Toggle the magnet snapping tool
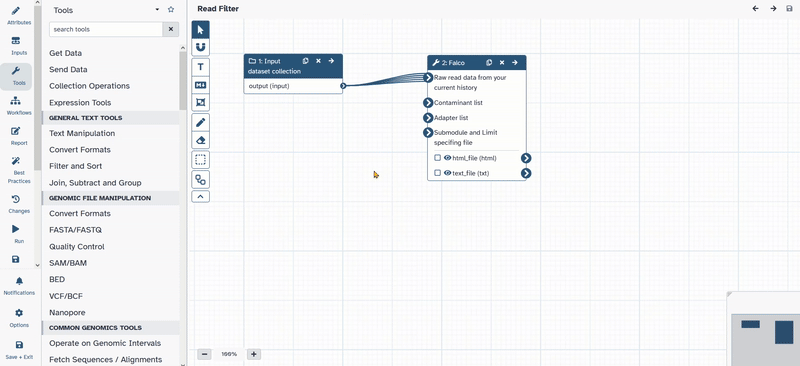The image size is (800, 366). coord(201,47)
